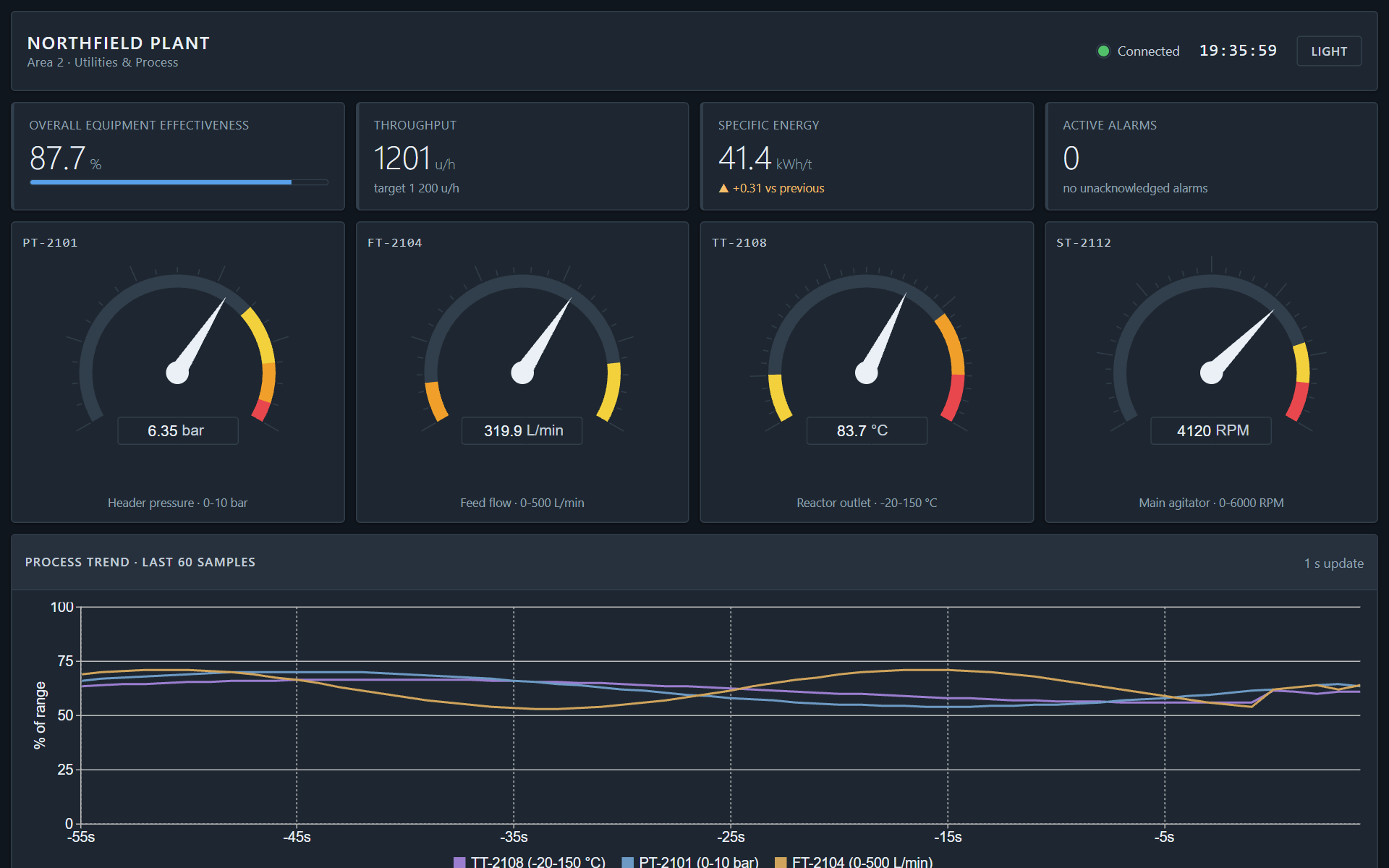Click the 83.7 °C readout

click(867, 430)
